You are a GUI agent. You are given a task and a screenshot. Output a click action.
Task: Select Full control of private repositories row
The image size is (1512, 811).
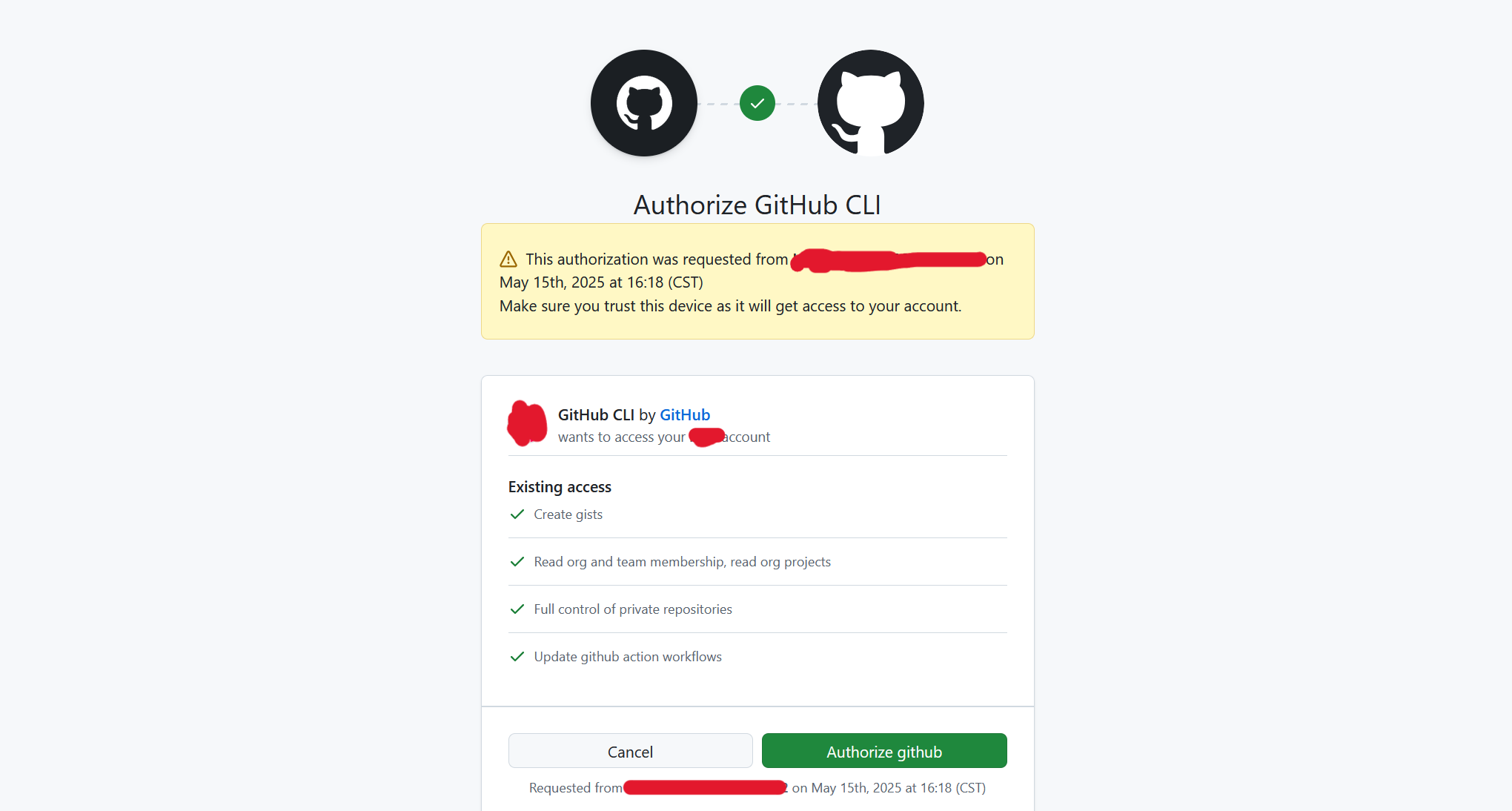[x=757, y=609]
